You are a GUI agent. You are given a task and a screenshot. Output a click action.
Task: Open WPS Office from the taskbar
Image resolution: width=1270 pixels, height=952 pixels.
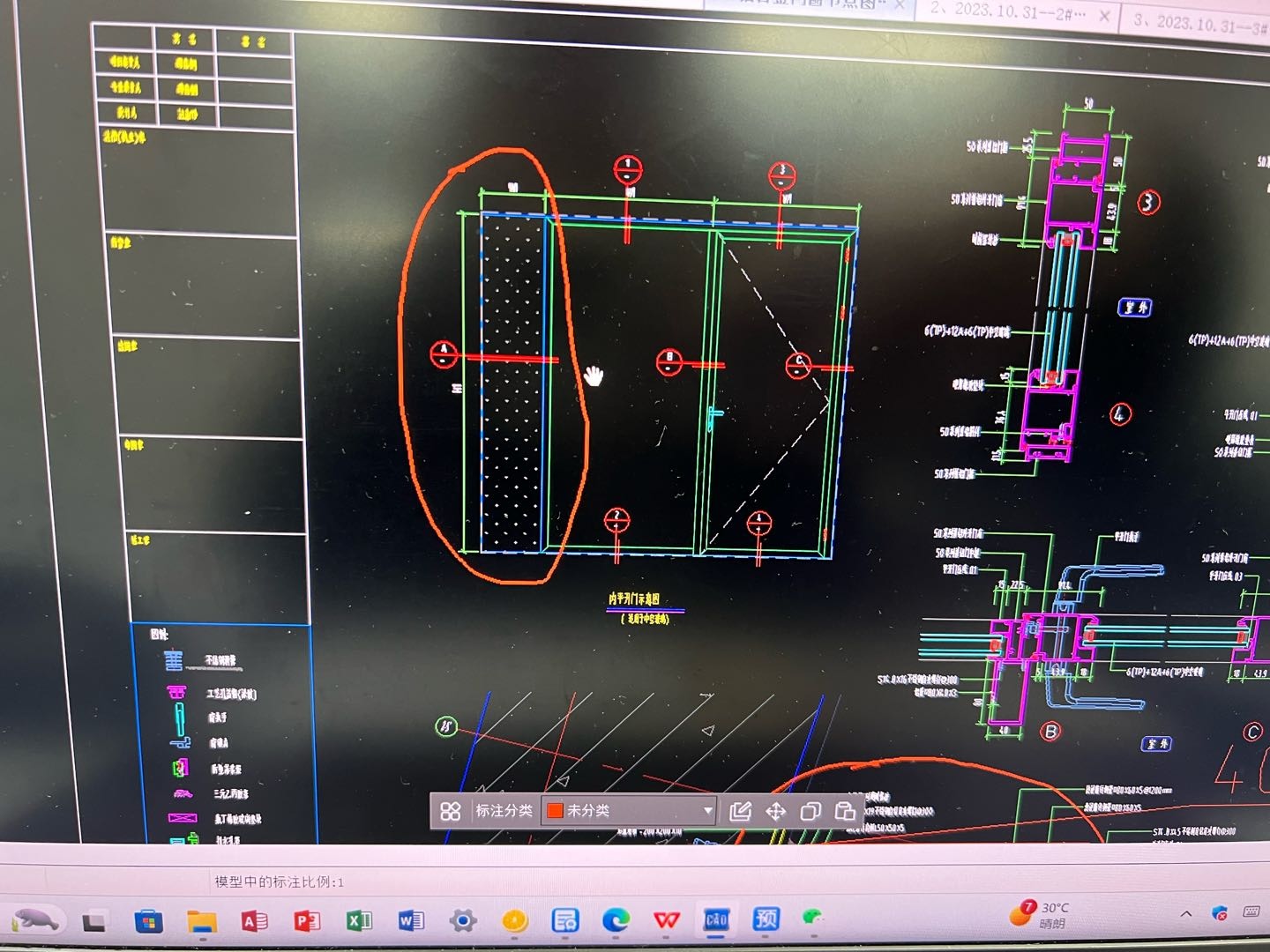coord(666,920)
